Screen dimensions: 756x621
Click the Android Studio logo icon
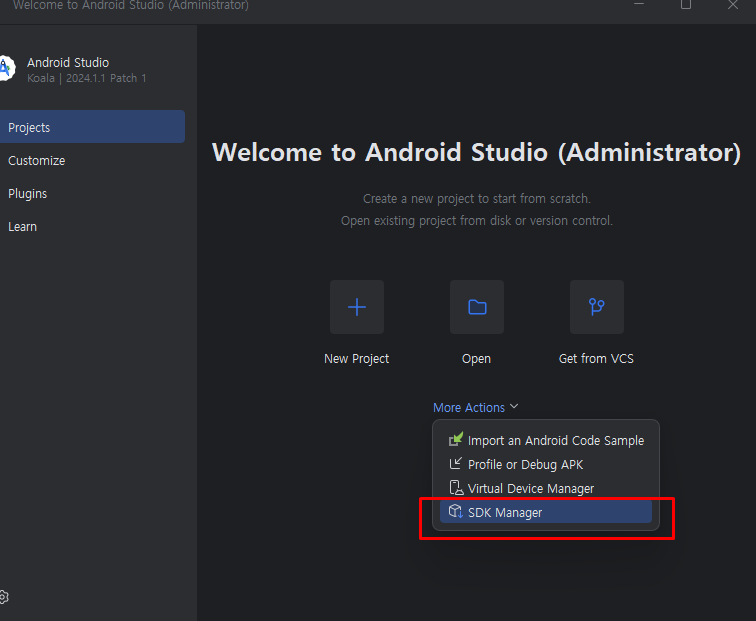7,68
